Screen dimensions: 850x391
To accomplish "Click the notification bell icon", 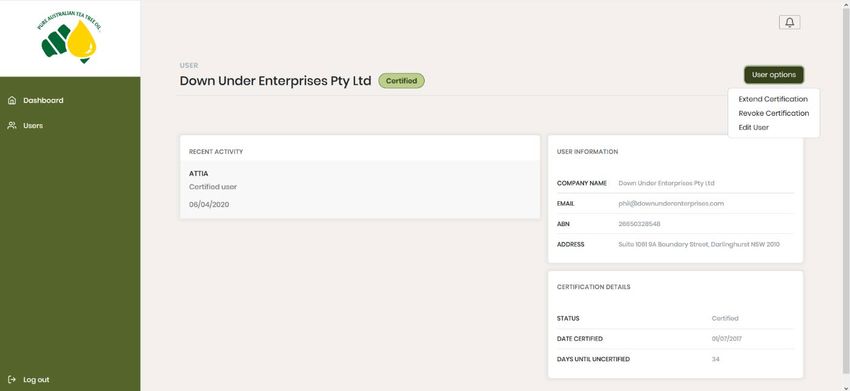I will tap(789, 22).
